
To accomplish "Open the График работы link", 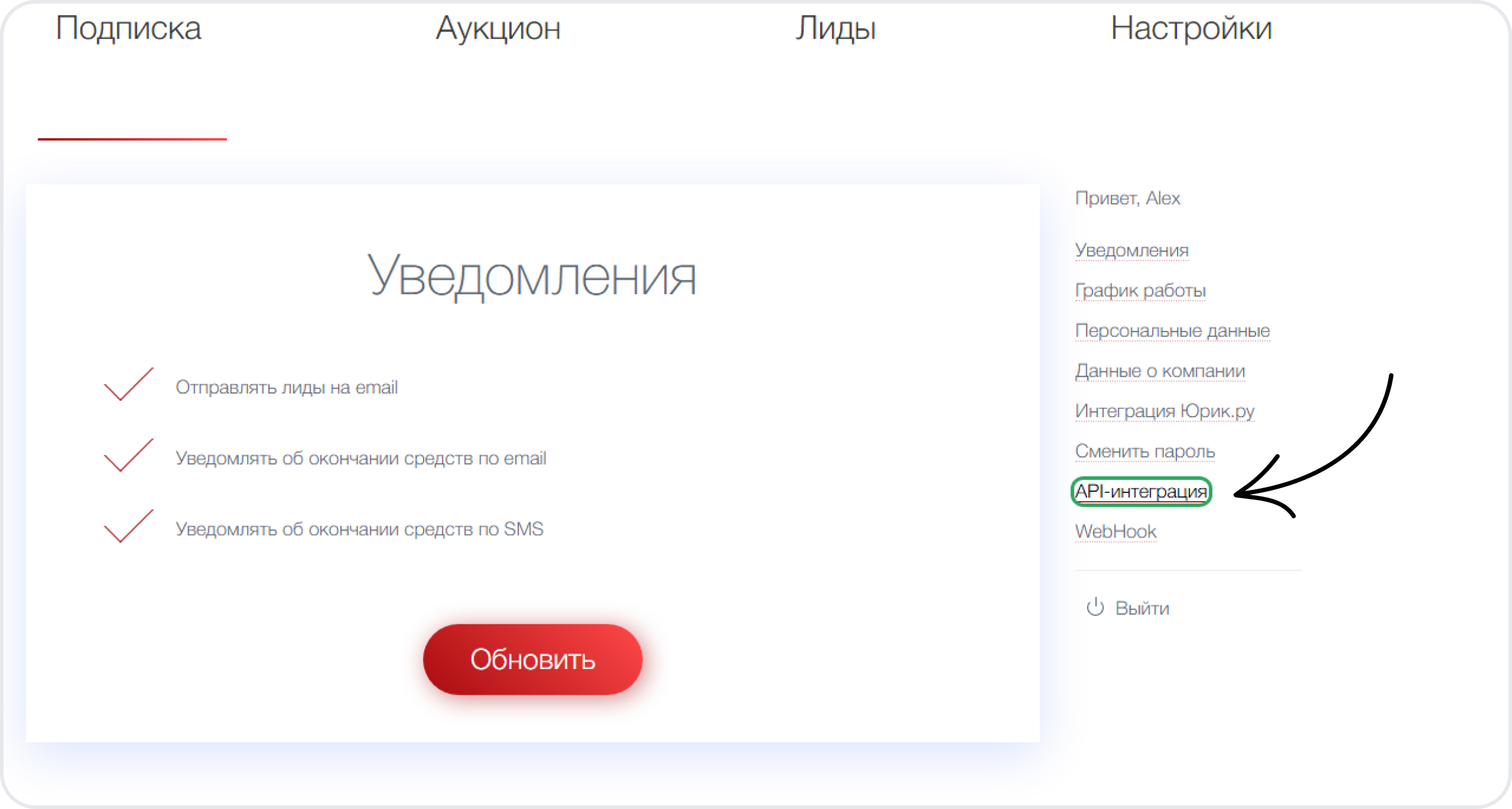I will (1140, 291).
